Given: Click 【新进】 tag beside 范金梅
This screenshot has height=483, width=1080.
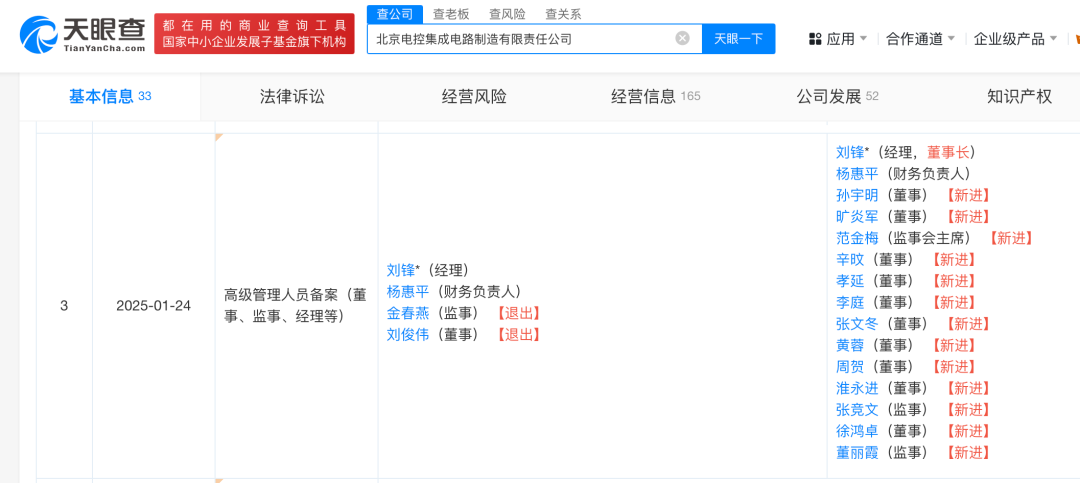Looking at the screenshot, I should coord(1010,238).
